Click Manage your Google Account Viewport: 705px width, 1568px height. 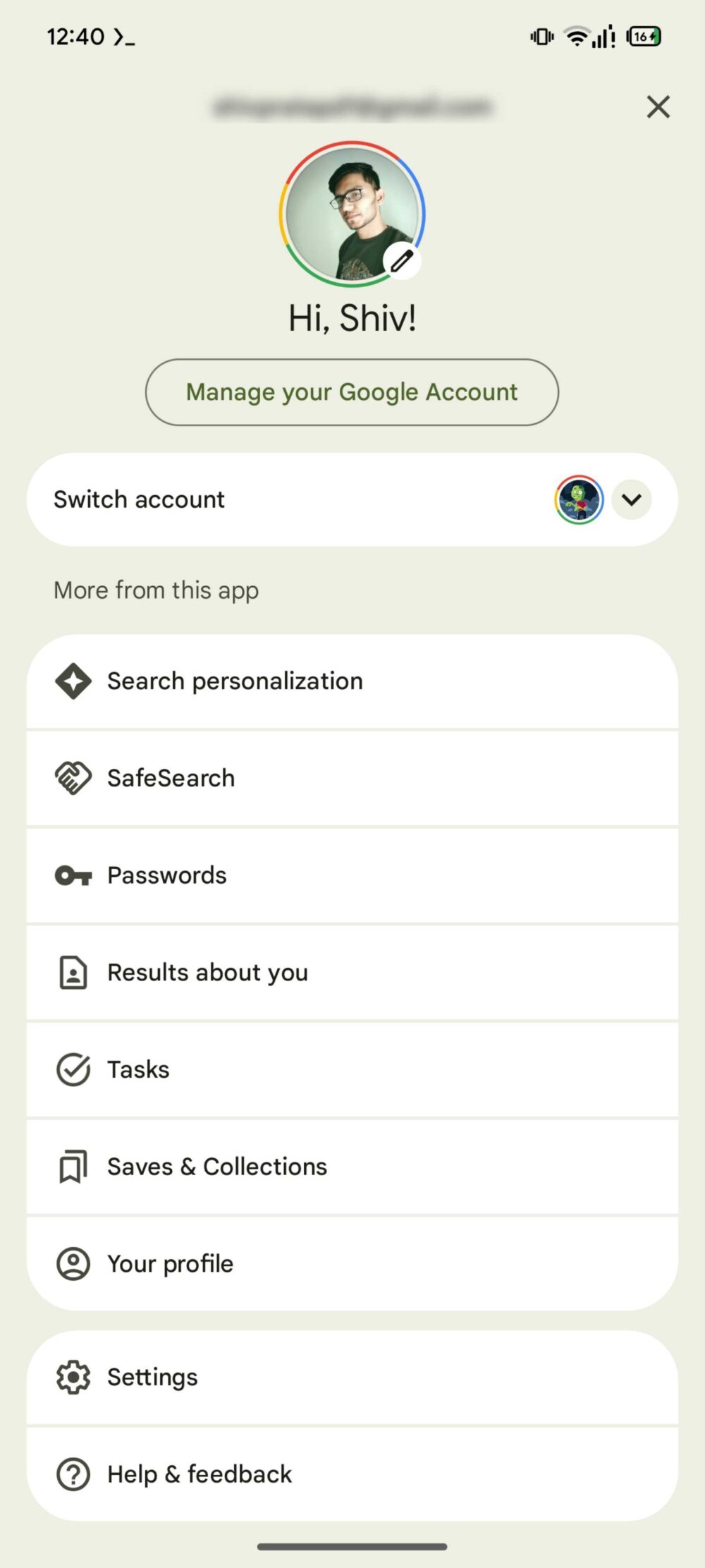(x=351, y=392)
